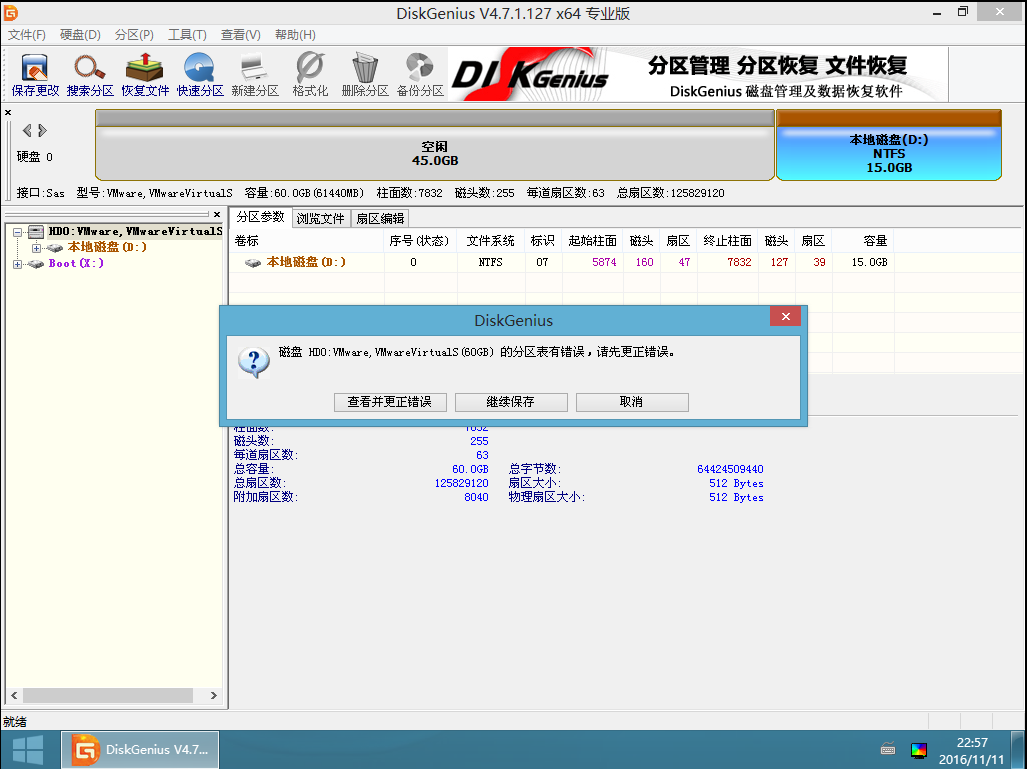The height and width of the screenshot is (769, 1027).
Task: Click the 15.0GB capacity cell
Action: (x=869, y=262)
